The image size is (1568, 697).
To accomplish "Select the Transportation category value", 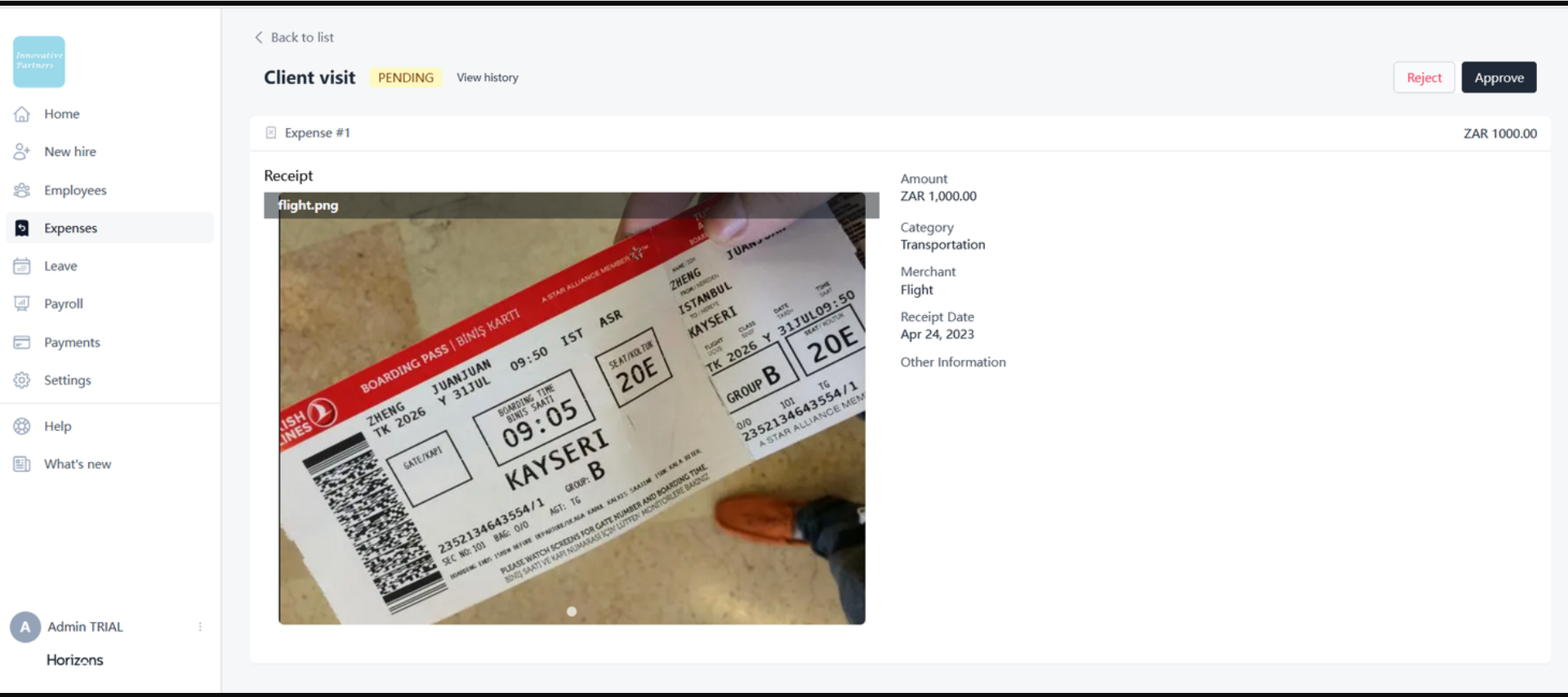I will (x=942, y=245).
